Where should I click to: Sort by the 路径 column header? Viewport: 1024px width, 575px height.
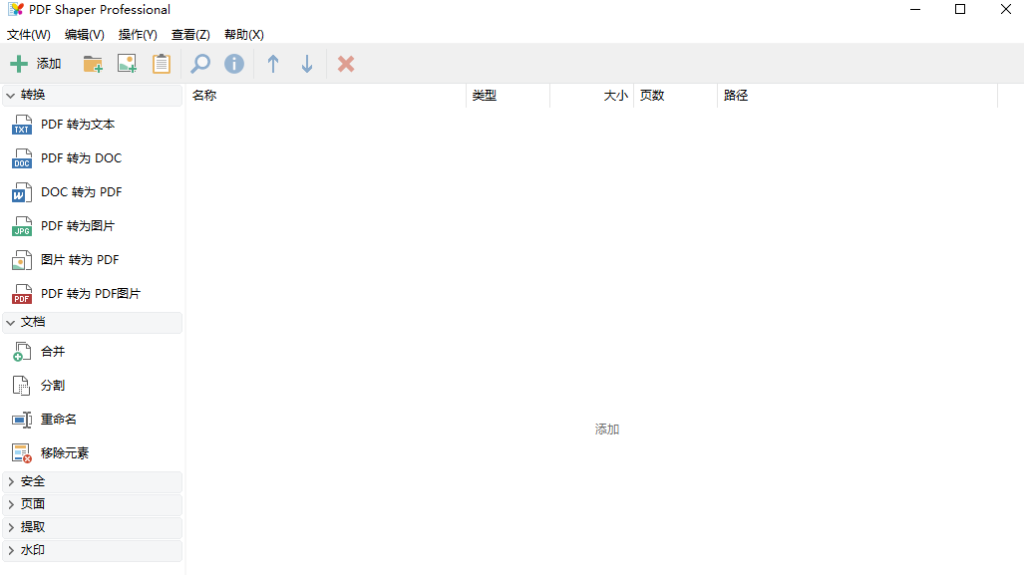point(857,95)
